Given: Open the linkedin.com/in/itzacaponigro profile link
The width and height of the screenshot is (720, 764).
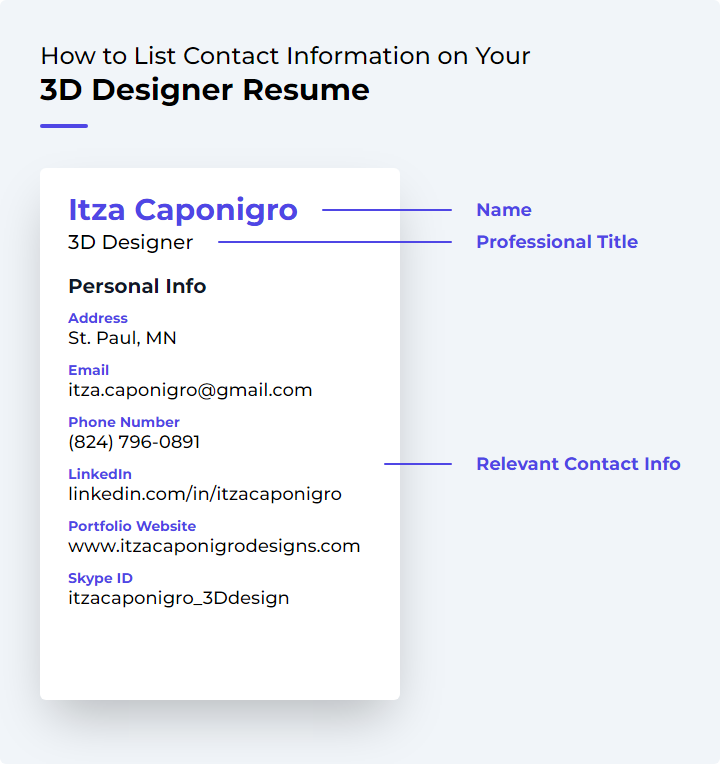Looking at the screenshot, I should coord(205,494).
